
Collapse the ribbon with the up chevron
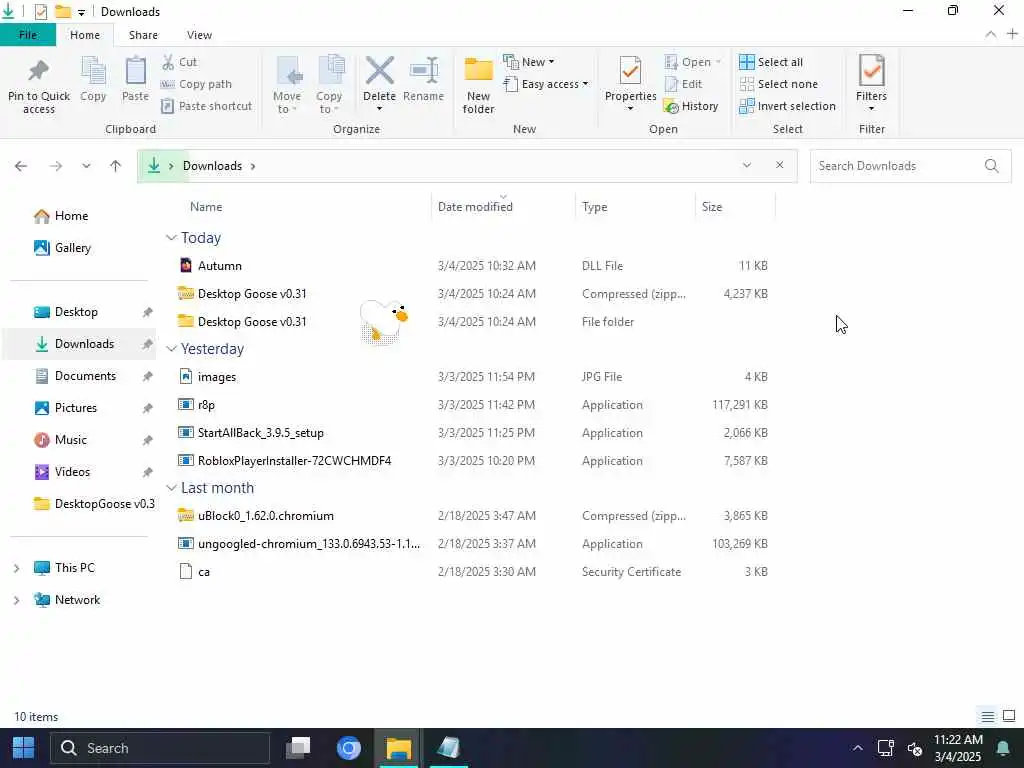pyautogui.click(x=991, y=35)
